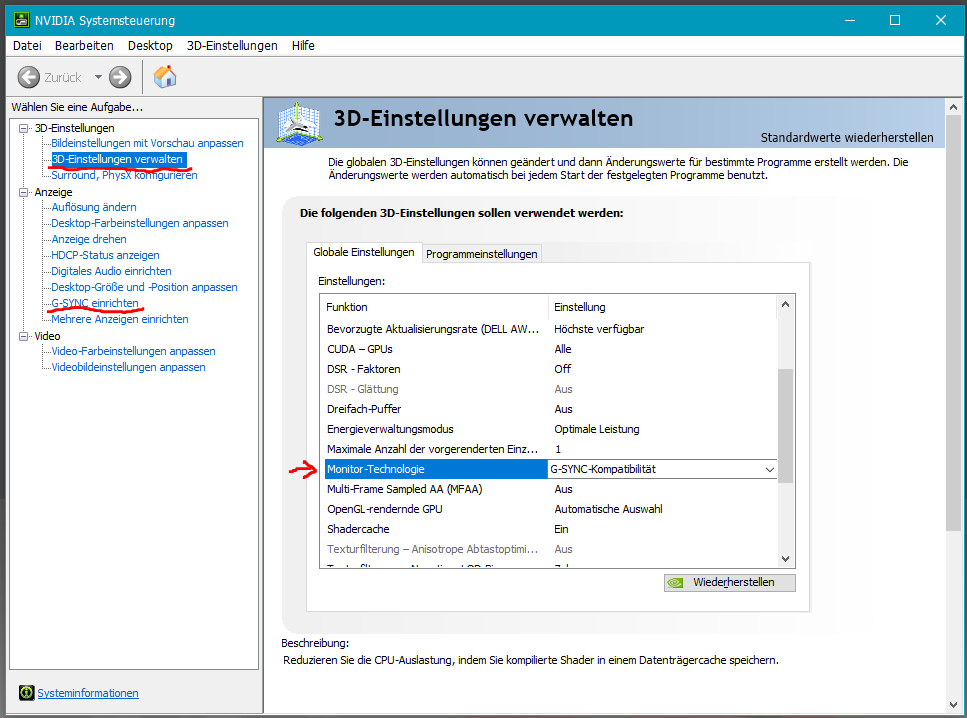Click the settings list scrollbar thumb

(x=785, y=426)
